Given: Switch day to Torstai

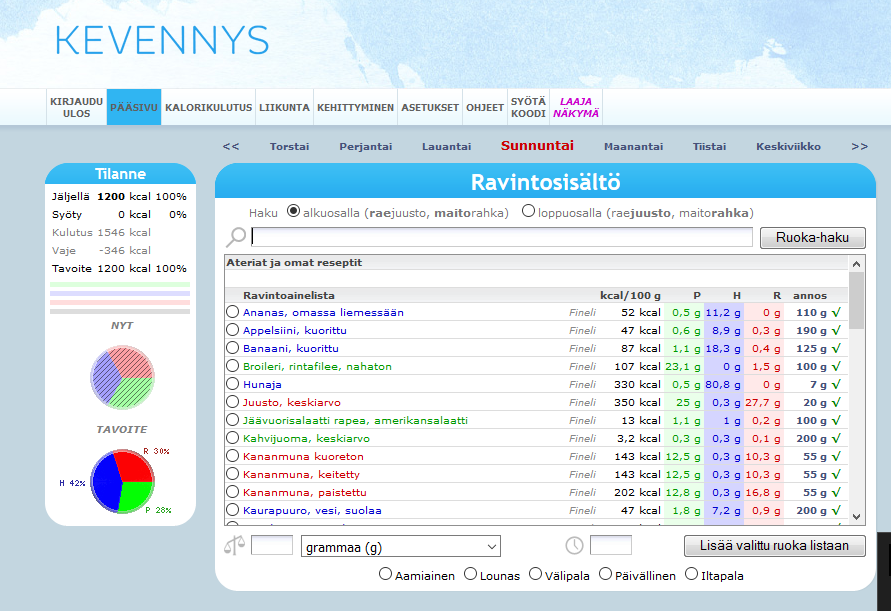Looking at the screenshot, I should click(289, 147).
